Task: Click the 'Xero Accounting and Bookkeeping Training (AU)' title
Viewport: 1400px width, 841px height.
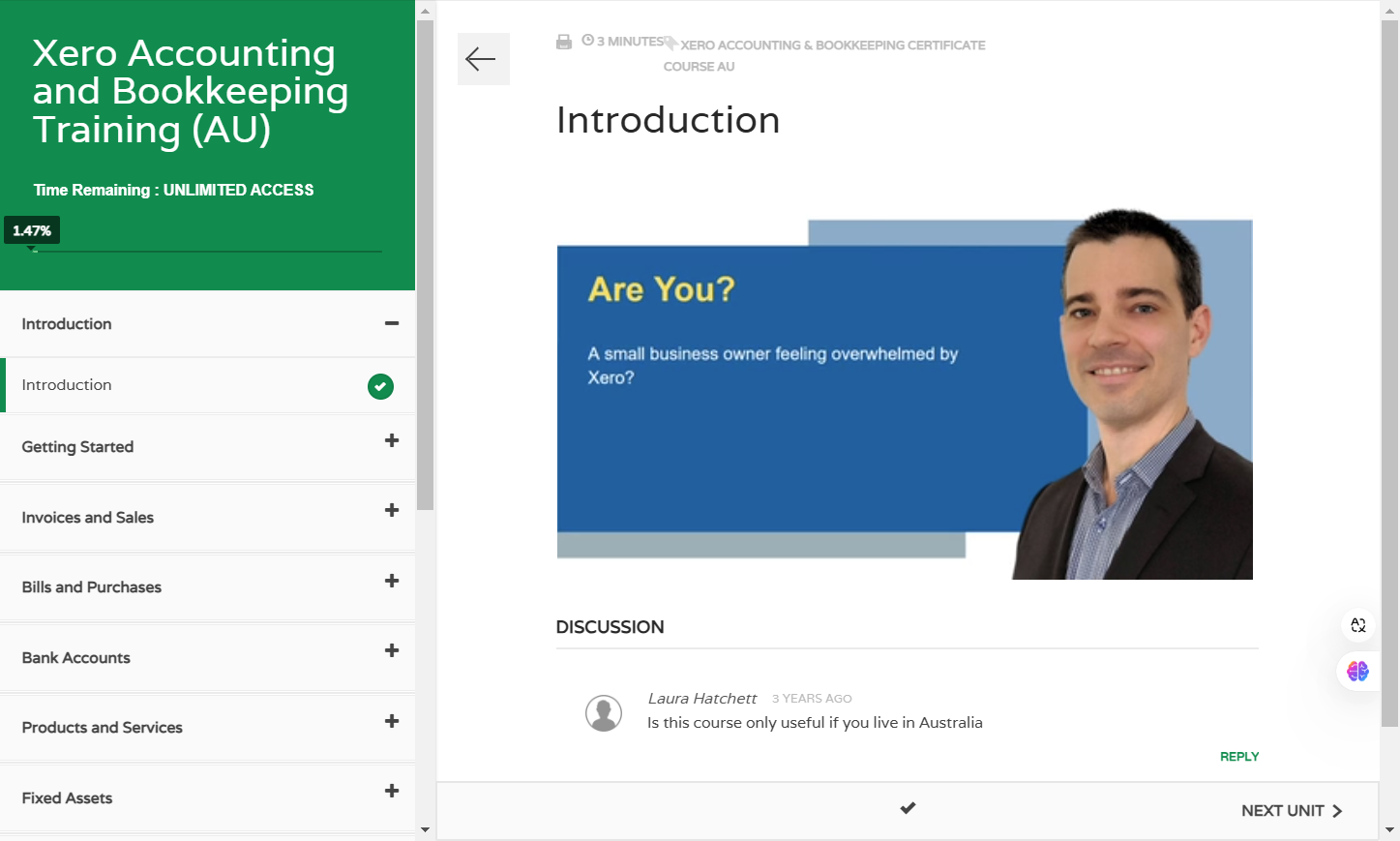Action: [191, 91]
